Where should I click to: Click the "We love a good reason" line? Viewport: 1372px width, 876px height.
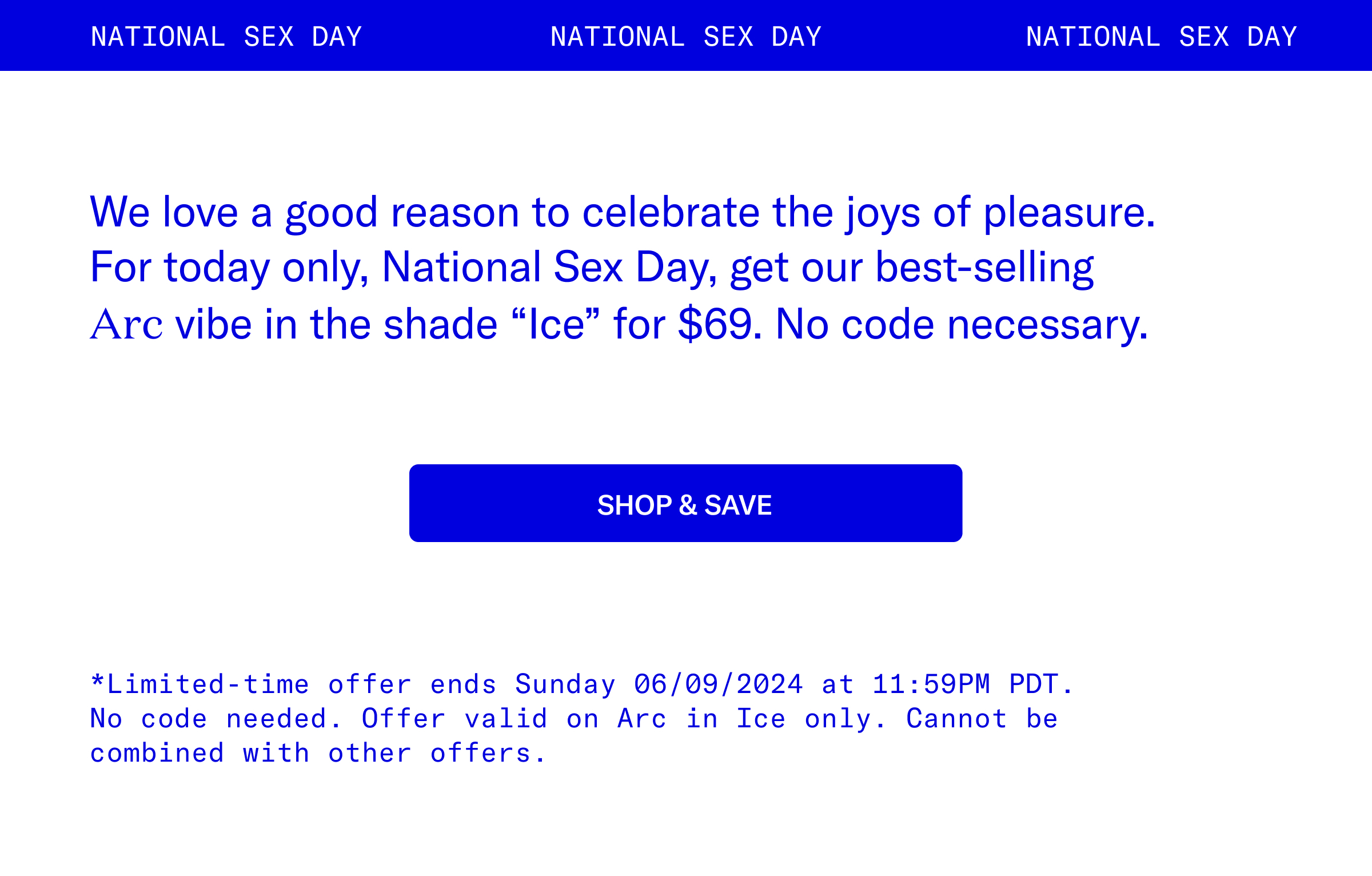click(623, 213)
